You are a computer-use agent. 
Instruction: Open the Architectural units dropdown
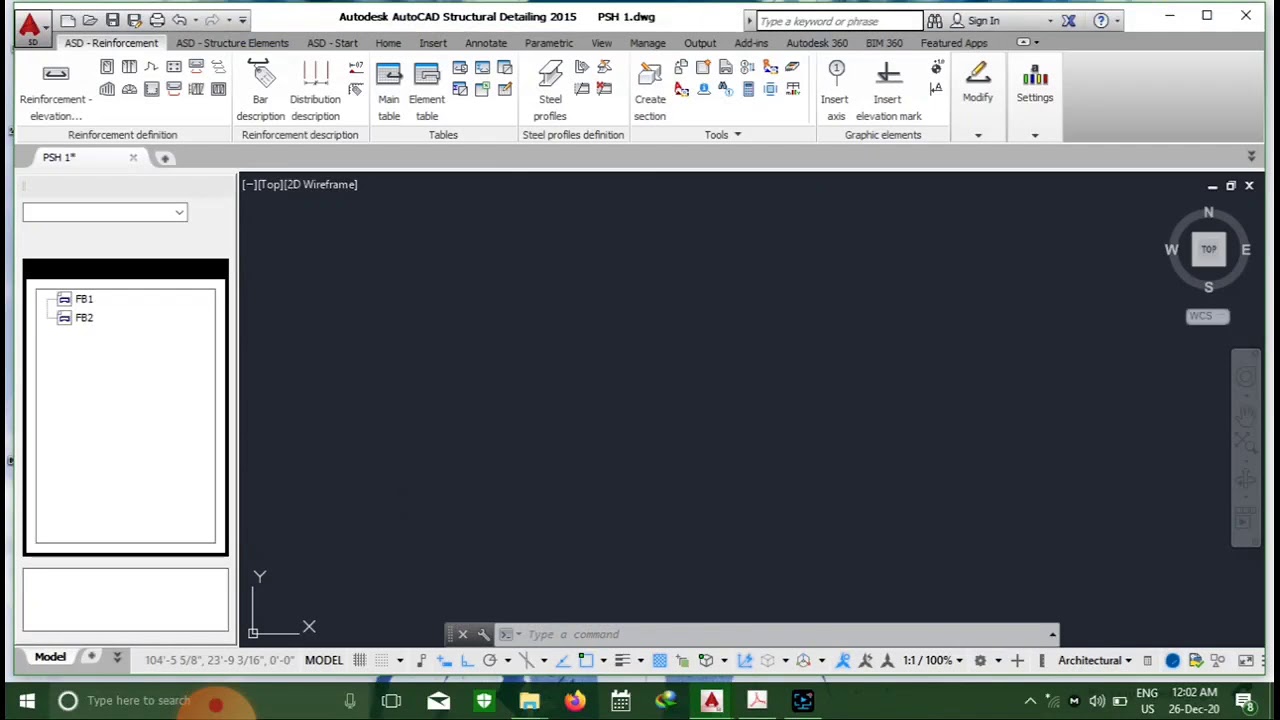point(1096,660)
